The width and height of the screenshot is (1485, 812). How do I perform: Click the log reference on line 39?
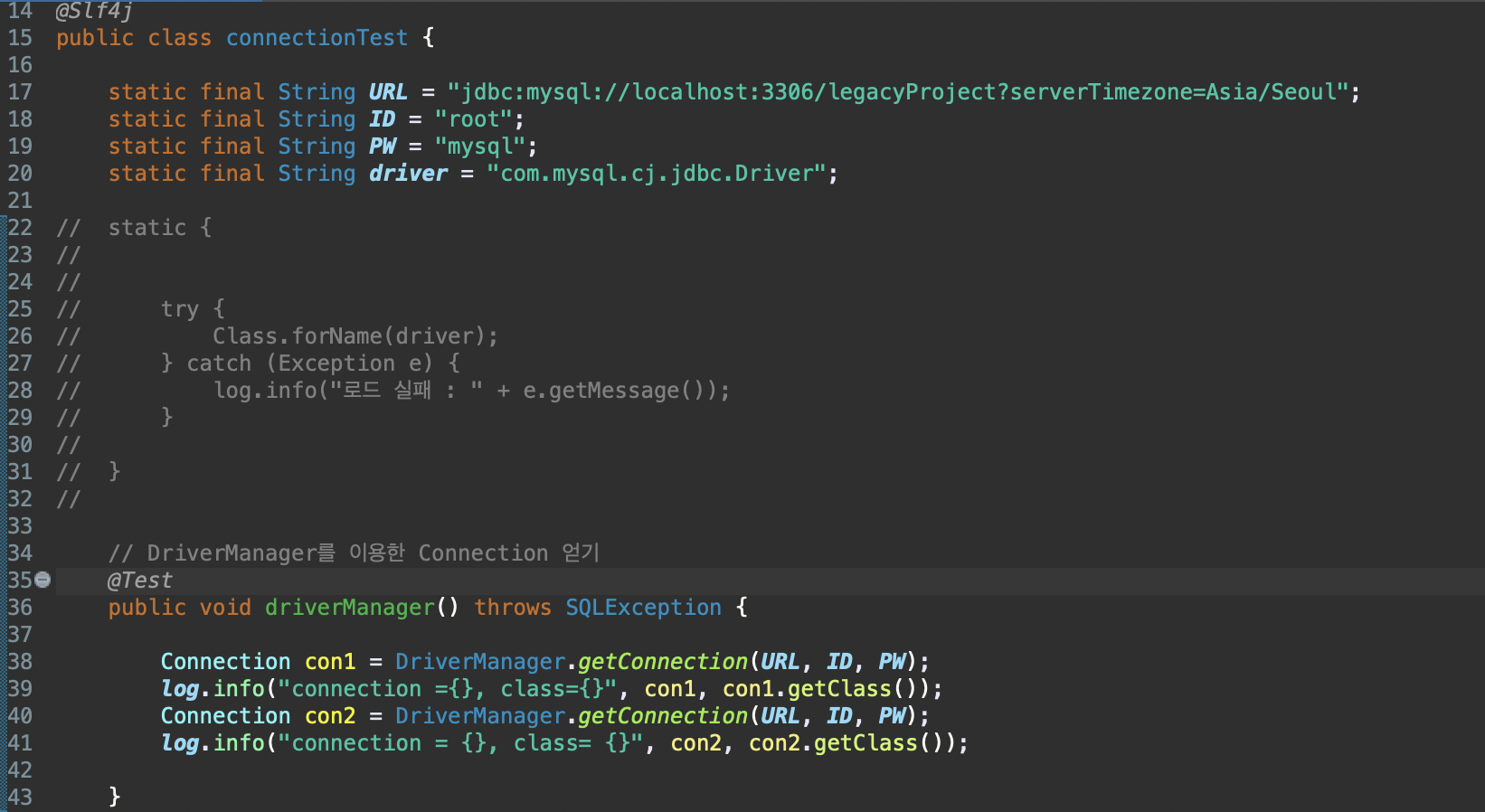pos(180,689)
